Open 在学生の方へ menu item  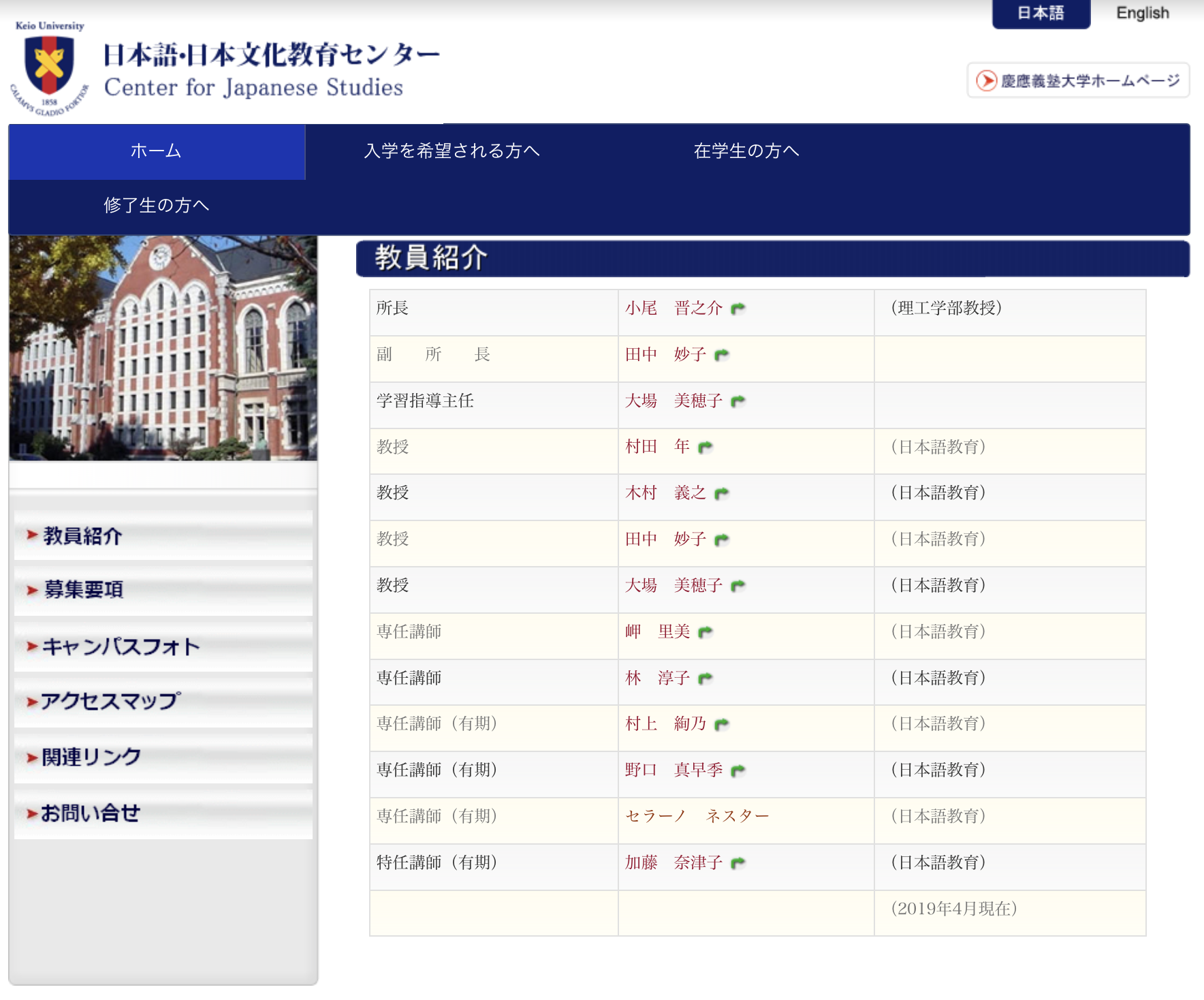coord(746,151)
